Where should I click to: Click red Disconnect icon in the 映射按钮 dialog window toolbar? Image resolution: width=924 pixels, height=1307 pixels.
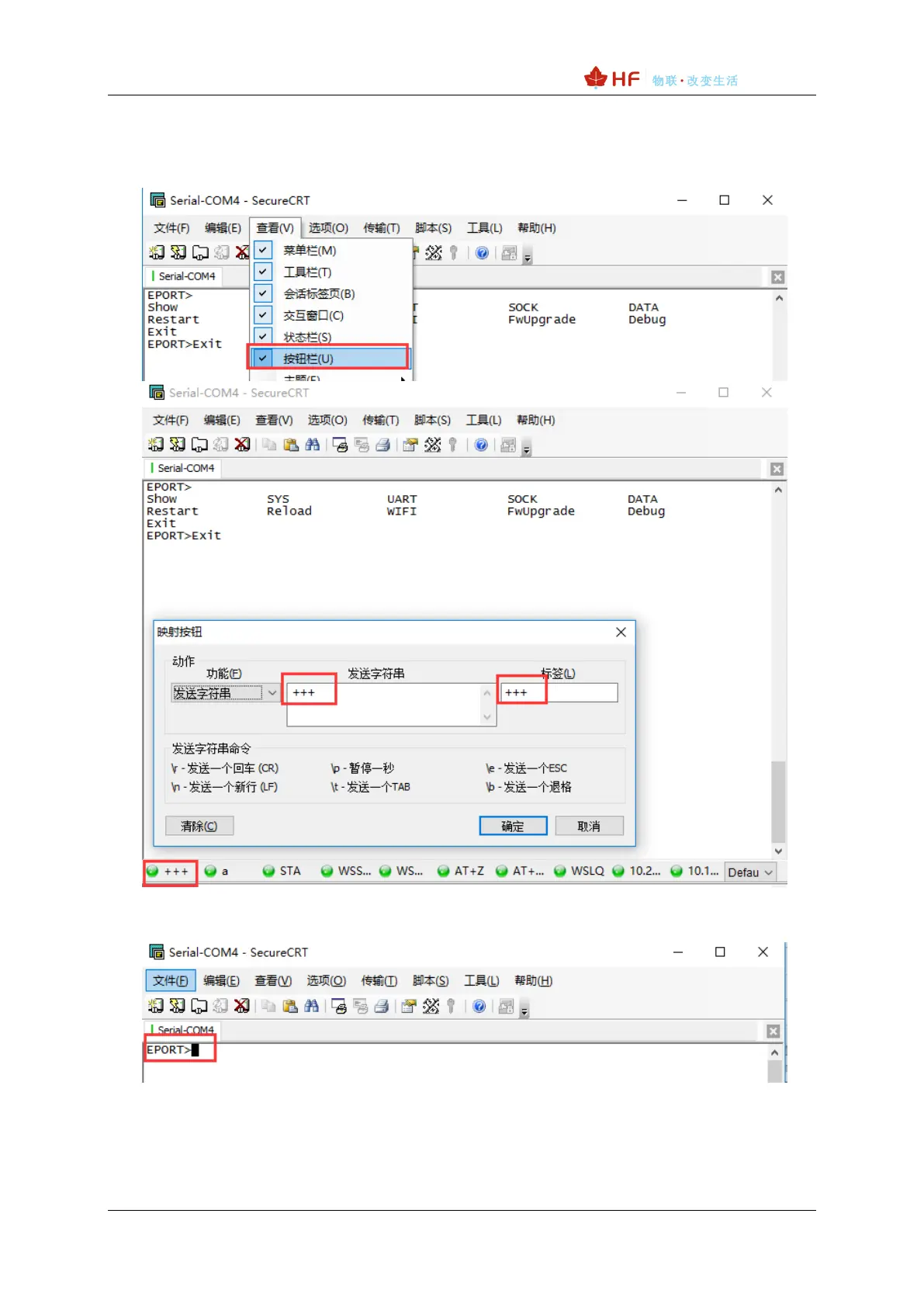(243, 445)
